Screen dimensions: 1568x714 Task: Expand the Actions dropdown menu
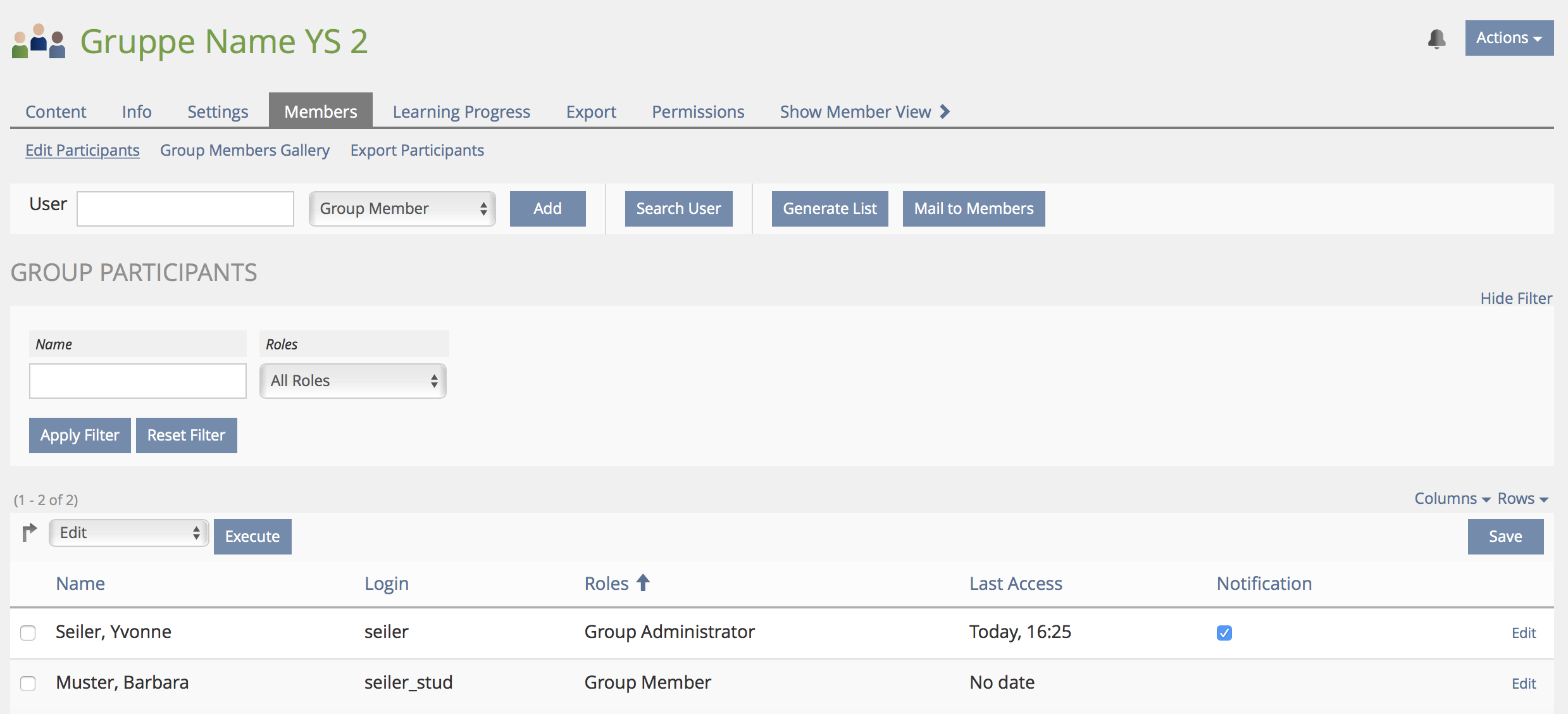click(1509, 38)
